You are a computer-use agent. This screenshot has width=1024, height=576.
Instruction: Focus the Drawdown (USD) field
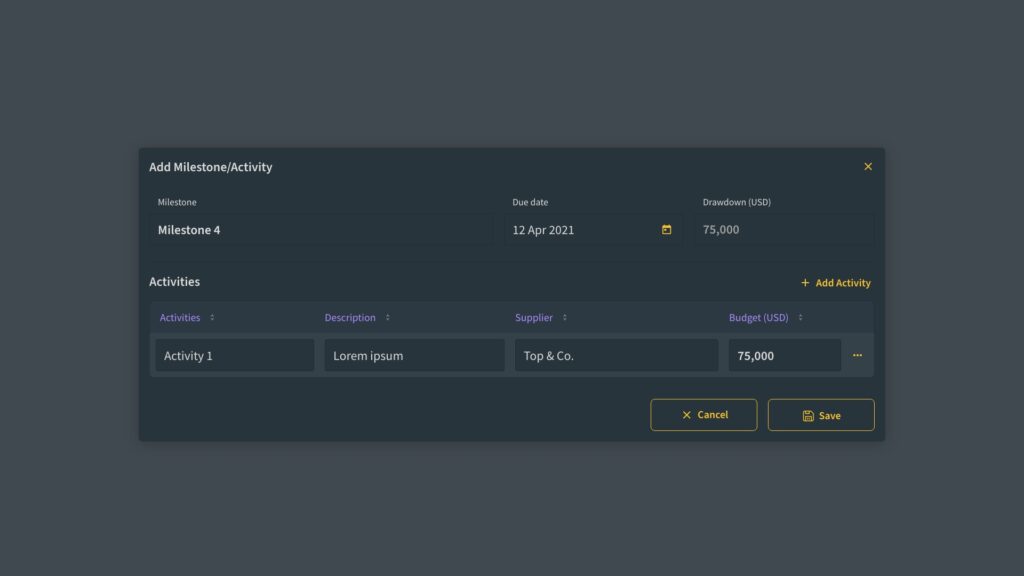[x=784, y=230]
